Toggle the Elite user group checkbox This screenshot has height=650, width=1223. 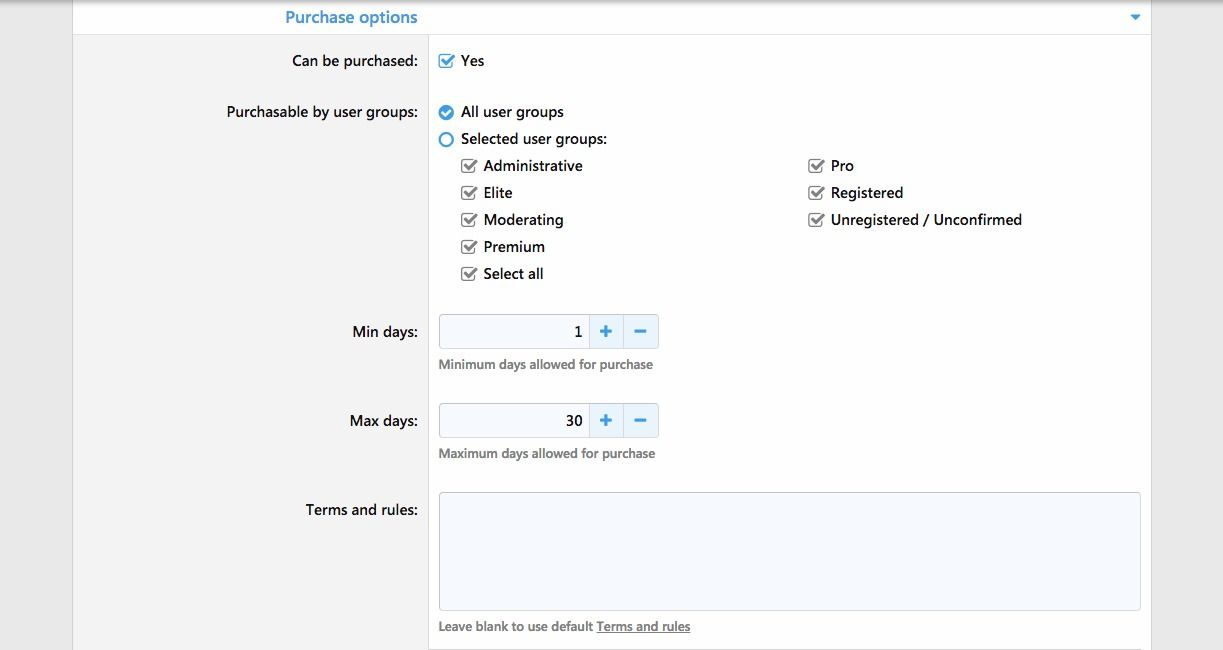tap(469, 193)
